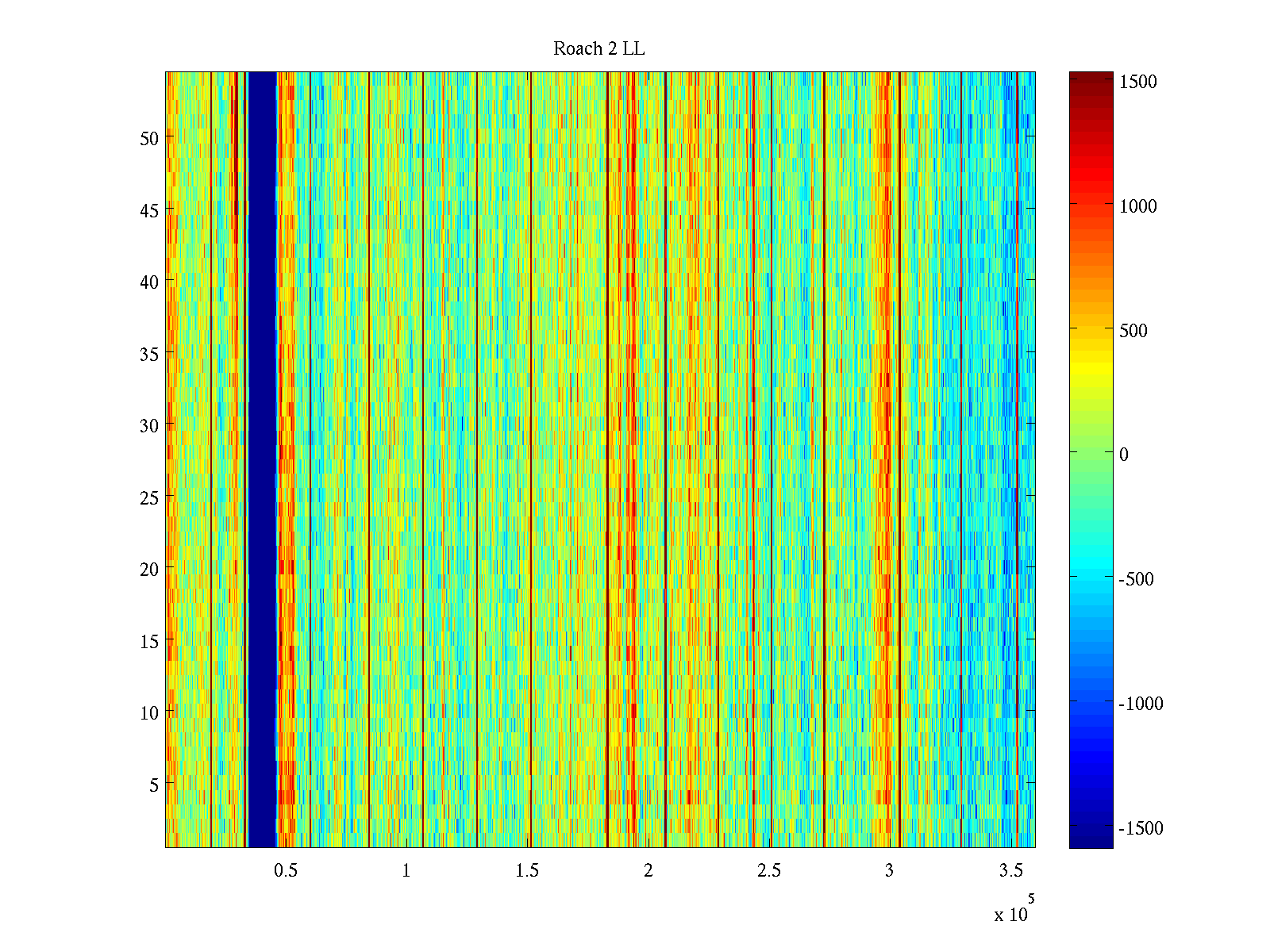This screenshot has width=1270, height=952.
Task: Click the x-axis tick label 0.5
Action: click(286, 871)
